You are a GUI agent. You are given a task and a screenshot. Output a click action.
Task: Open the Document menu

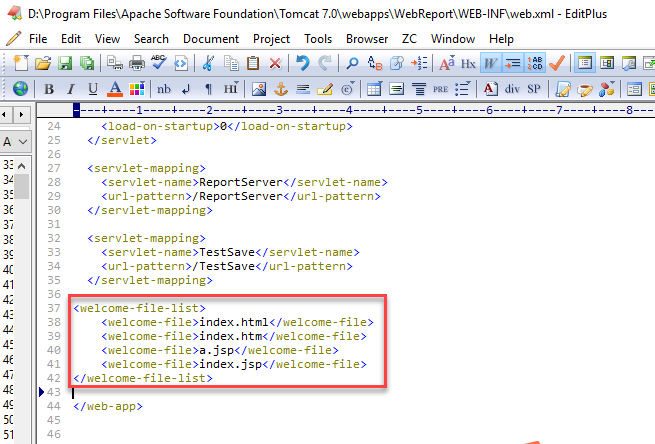tap(211, 39)
